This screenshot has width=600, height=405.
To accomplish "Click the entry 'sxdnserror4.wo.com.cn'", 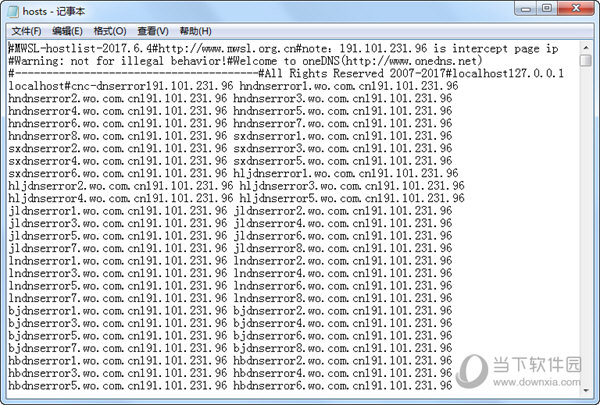I will (x=74, y=161).
